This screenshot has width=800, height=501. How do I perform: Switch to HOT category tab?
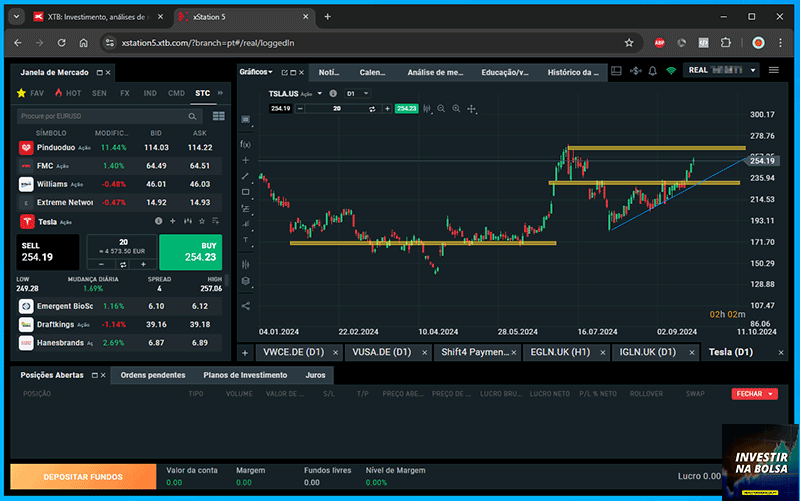(x=68, y=93)
